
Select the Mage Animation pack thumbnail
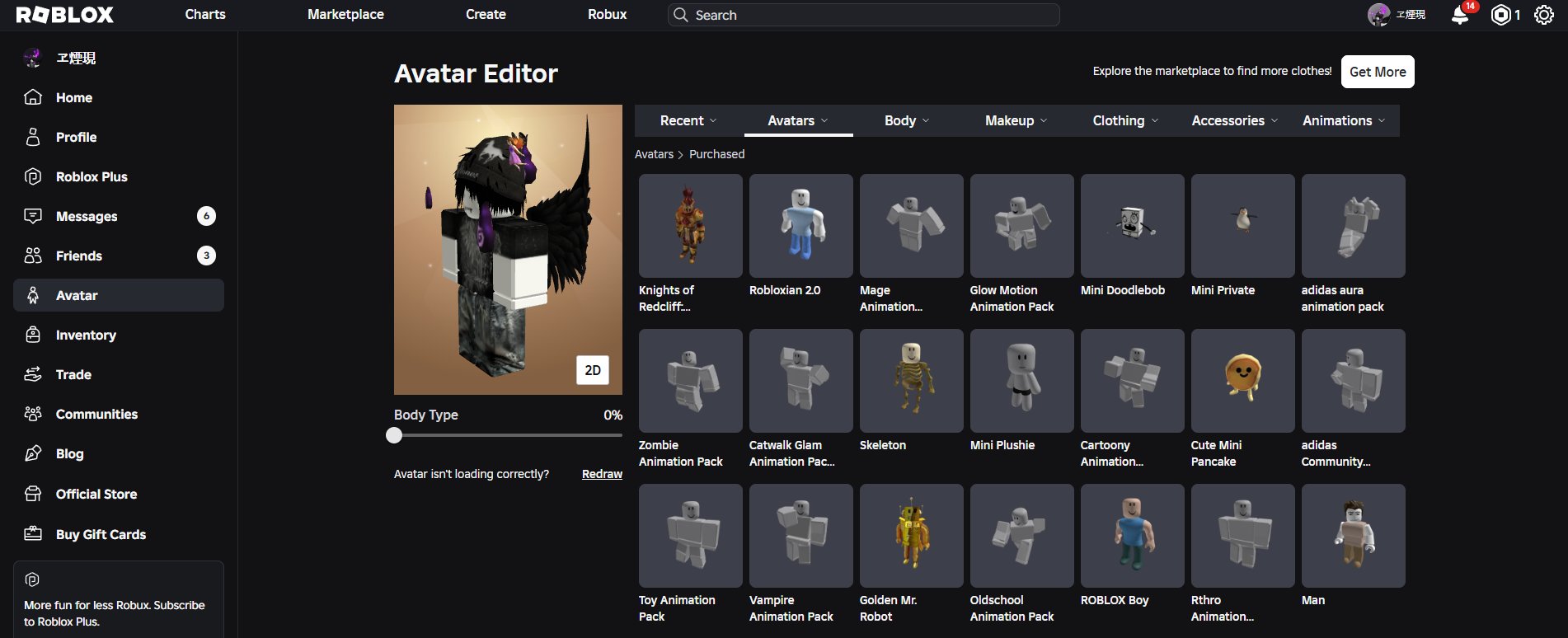click(912, 226)
